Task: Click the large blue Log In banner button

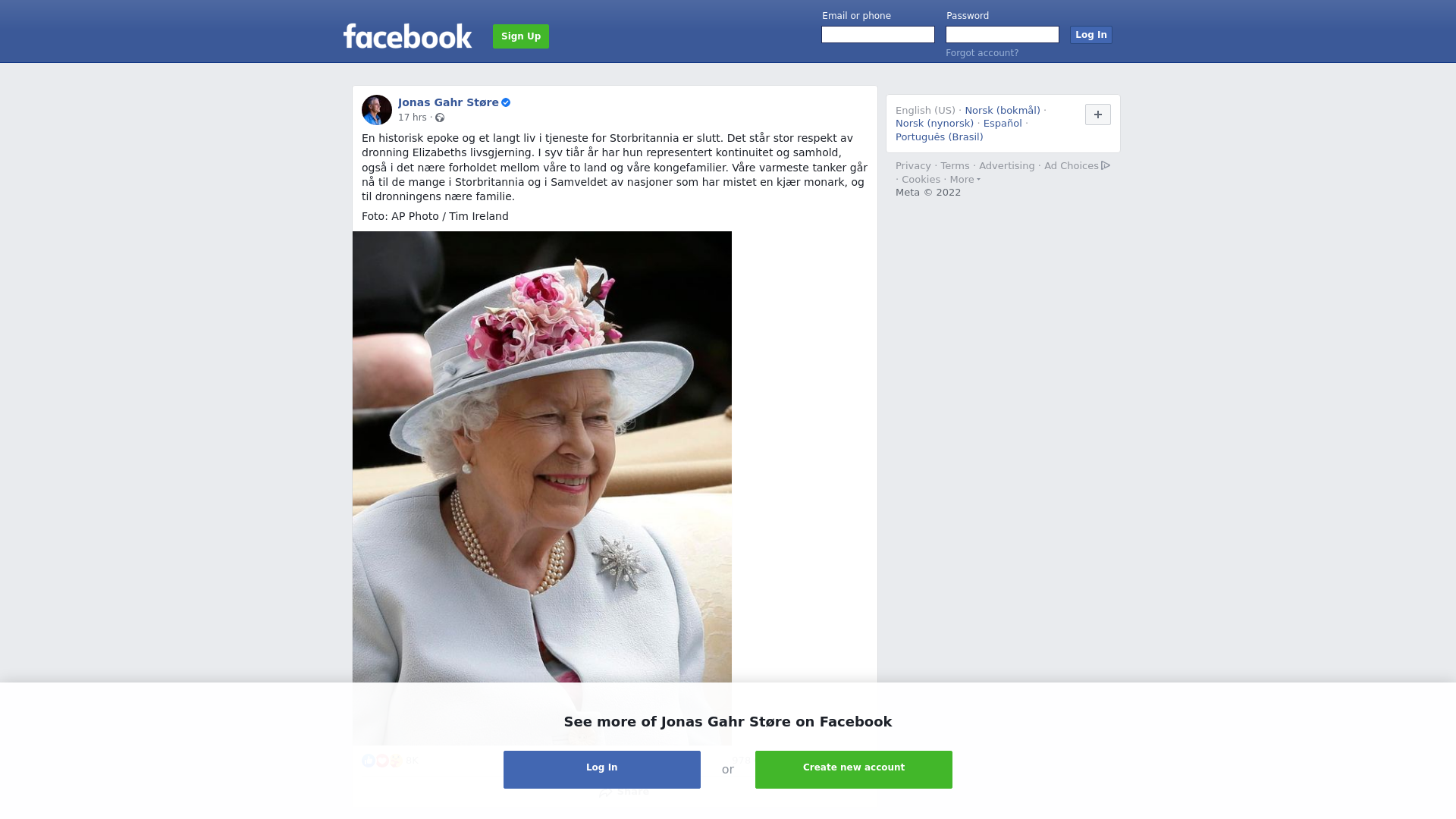Action: pyautogui.click(x=602, y=770)
